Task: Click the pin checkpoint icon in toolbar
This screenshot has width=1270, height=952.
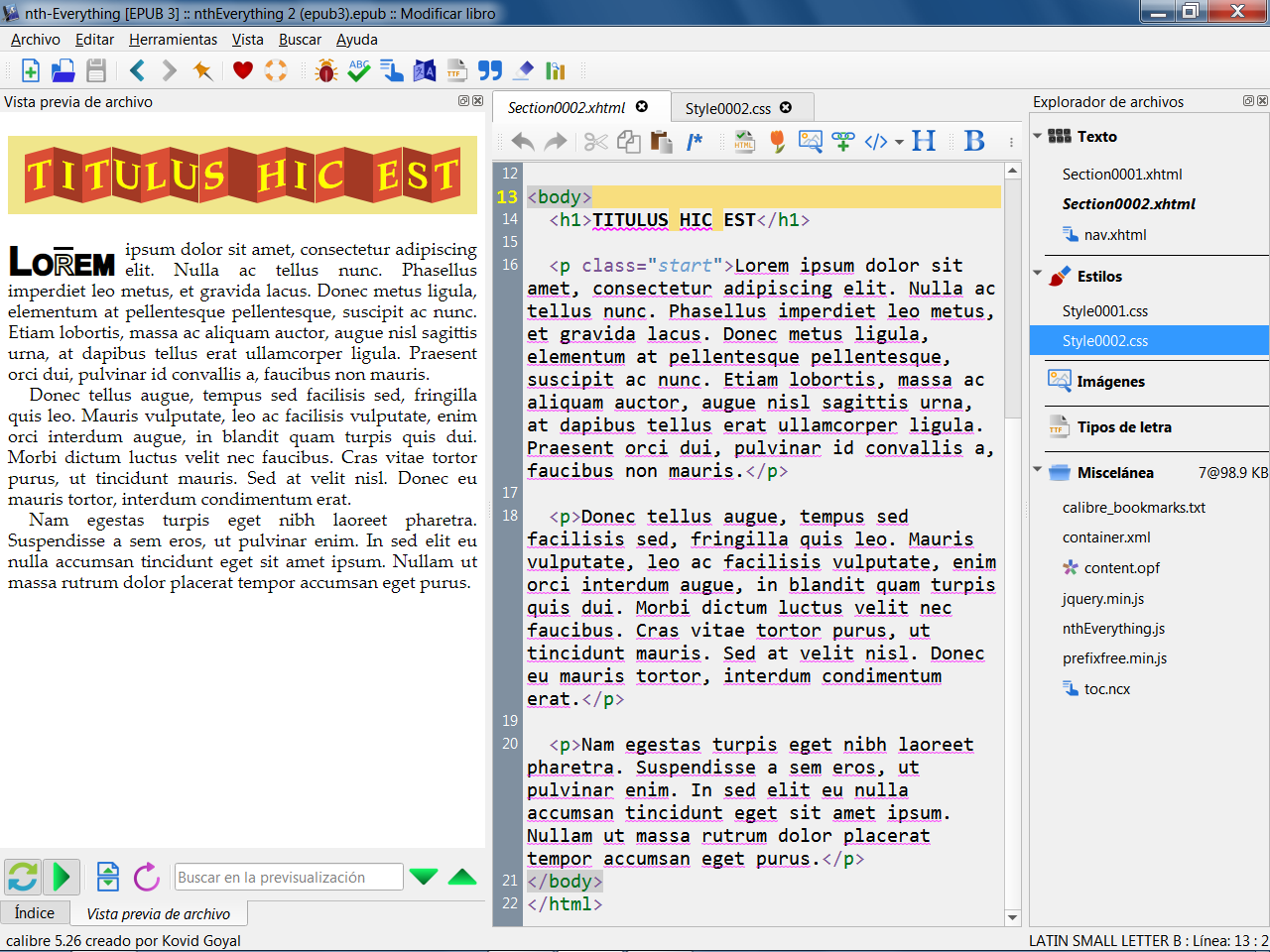Action: click(x=202, y=70)
